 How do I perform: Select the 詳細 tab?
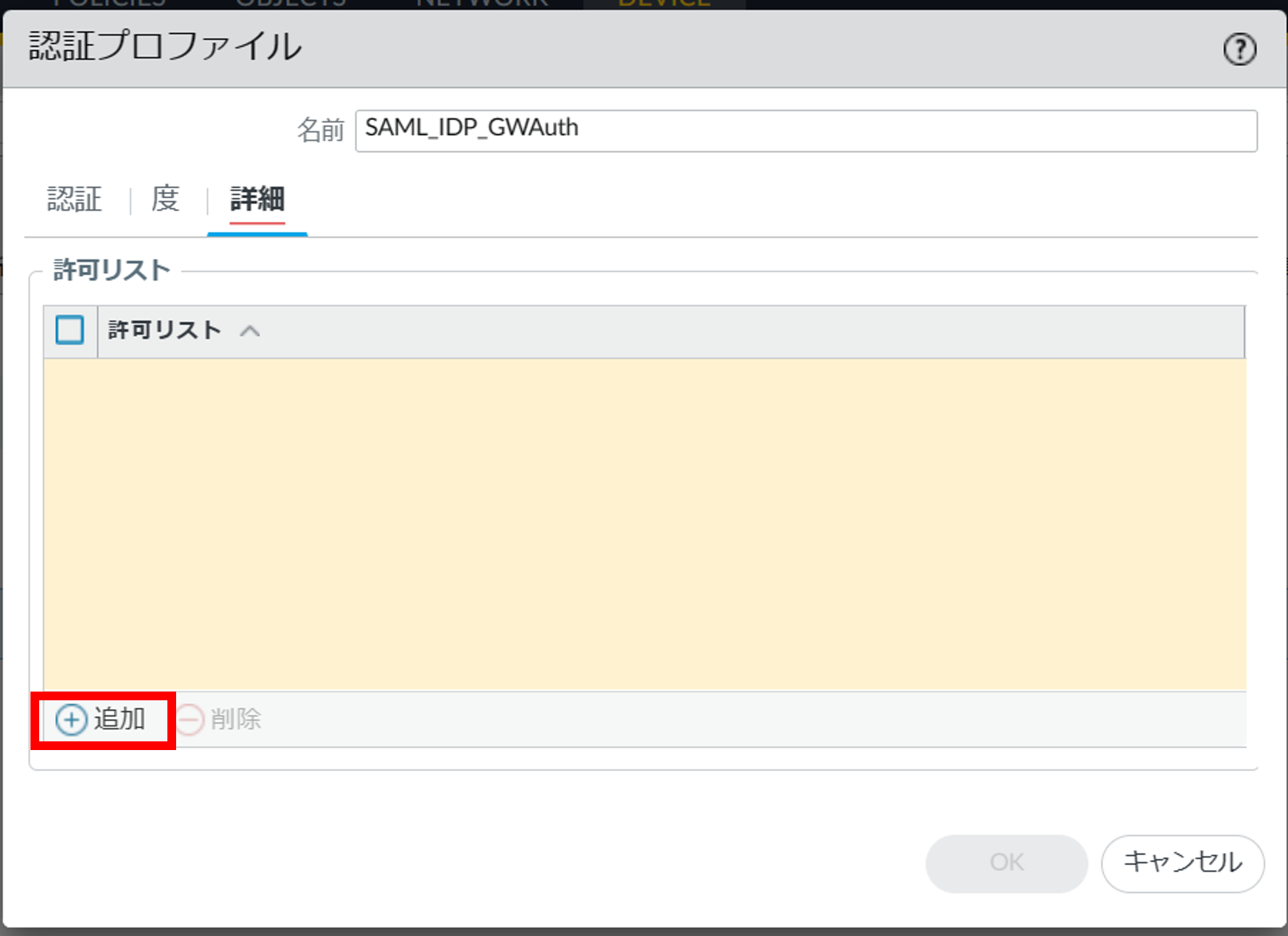(x=257, y=200)
